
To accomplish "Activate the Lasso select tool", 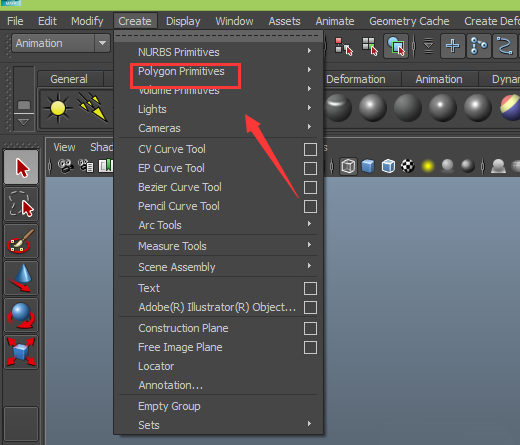I will 21,204.
